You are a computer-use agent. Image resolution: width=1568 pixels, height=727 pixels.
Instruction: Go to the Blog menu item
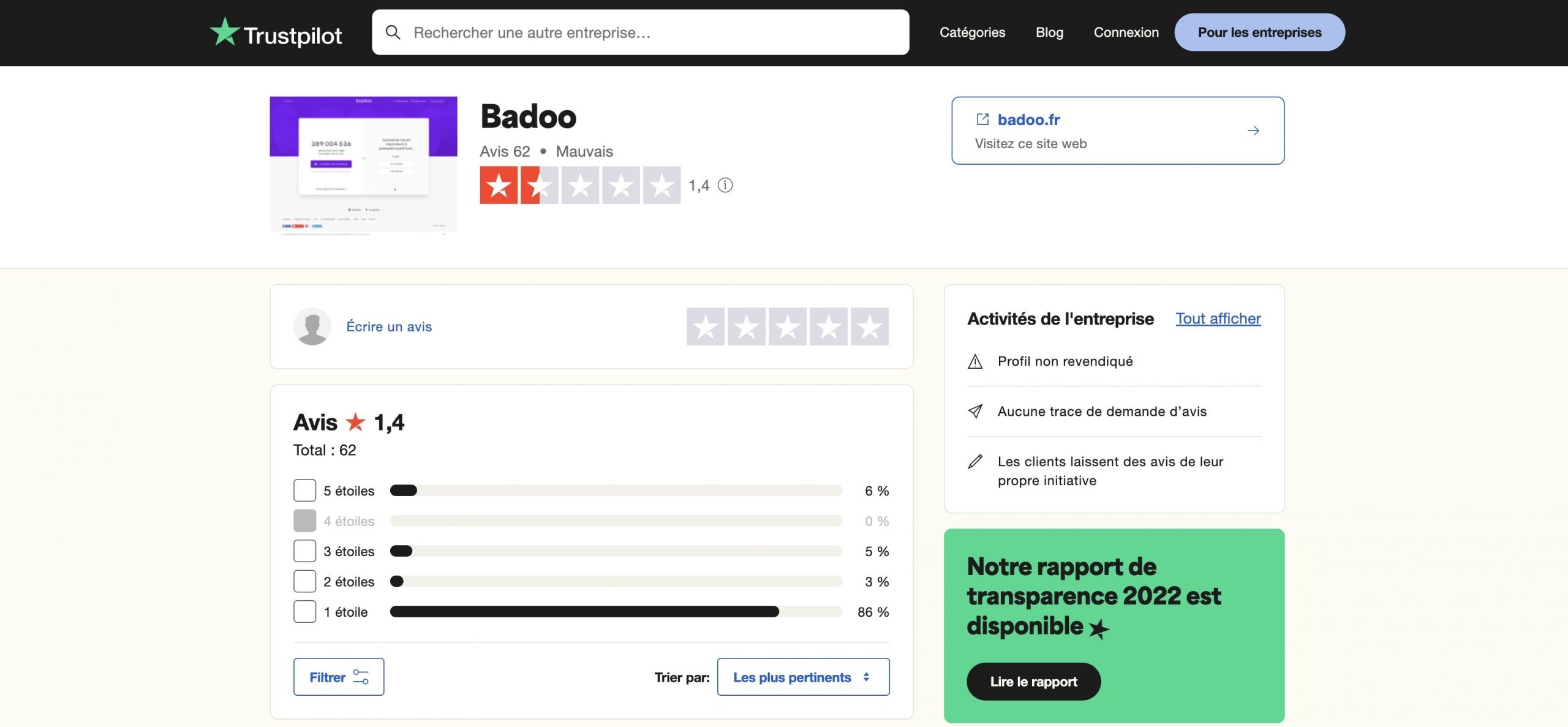[x=1049, y=32]
